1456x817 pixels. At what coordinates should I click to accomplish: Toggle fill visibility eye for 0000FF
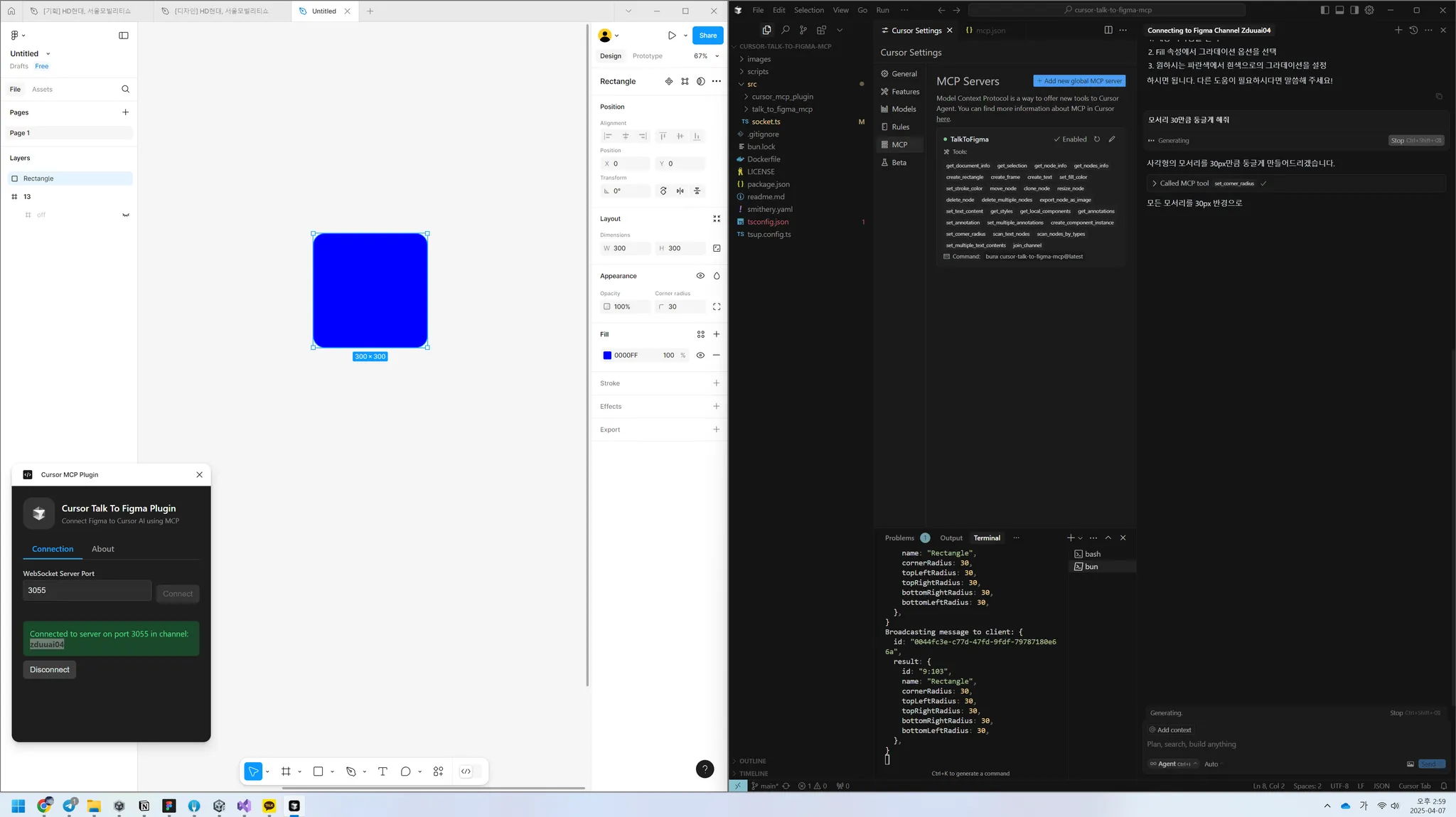700,356
